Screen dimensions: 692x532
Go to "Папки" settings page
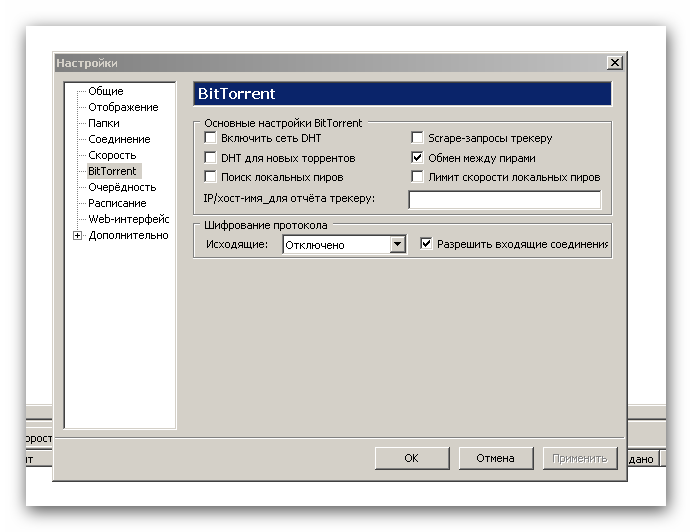point(104,123)
